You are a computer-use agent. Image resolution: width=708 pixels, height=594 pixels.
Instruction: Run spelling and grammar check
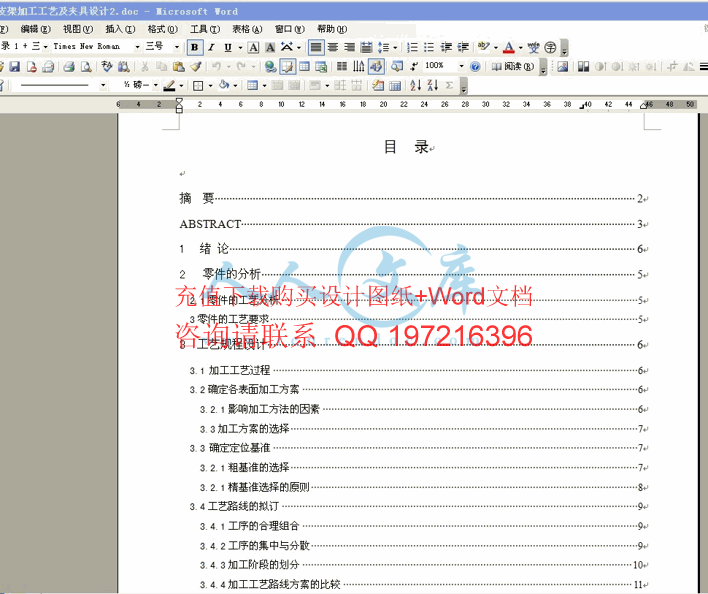click(107, 67)
